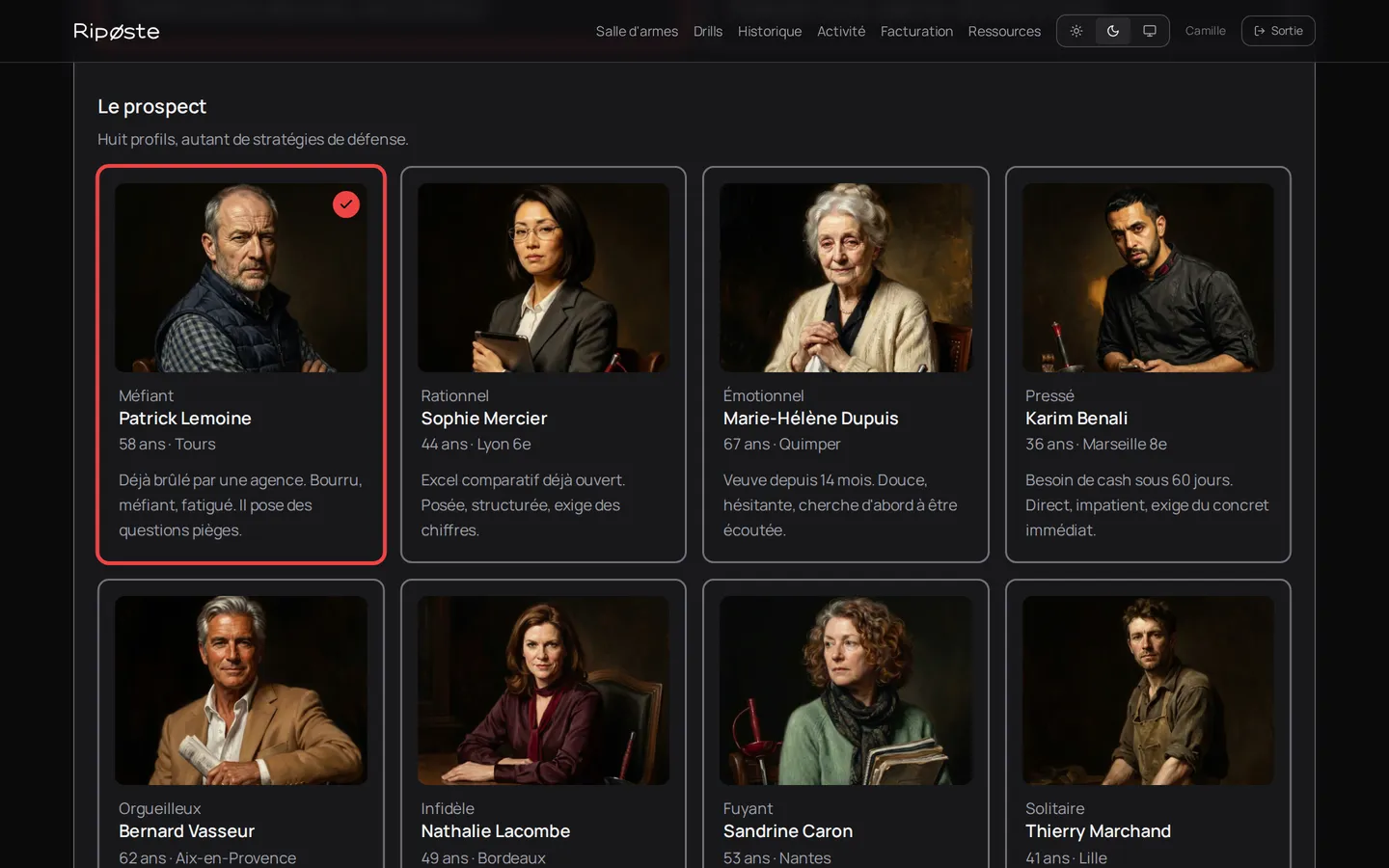Choose Karim Benali's portrait
This screenshot has width=1389, height=868.
click(x=1148, y=278)
